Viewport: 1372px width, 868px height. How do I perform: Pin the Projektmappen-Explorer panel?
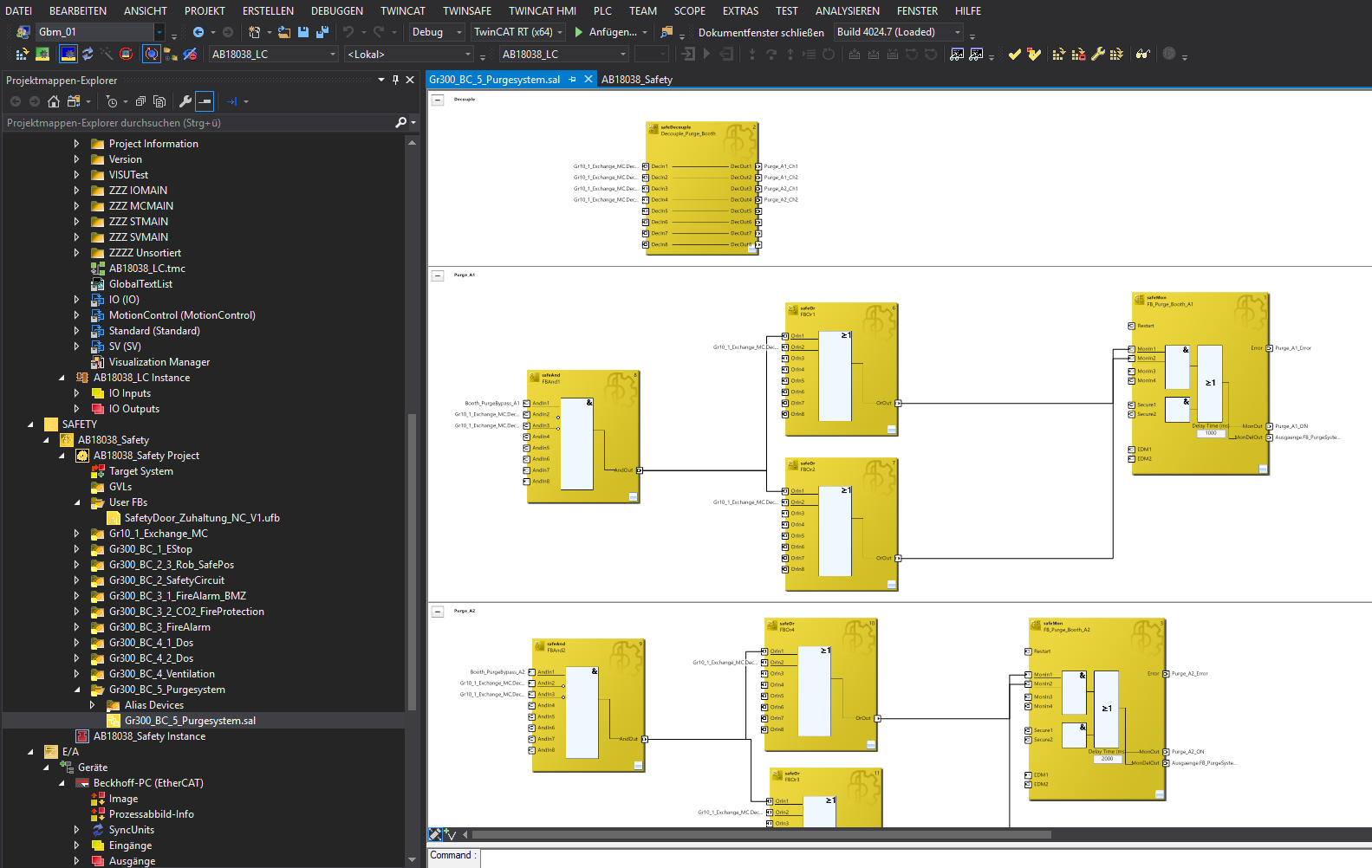point(396,80)
